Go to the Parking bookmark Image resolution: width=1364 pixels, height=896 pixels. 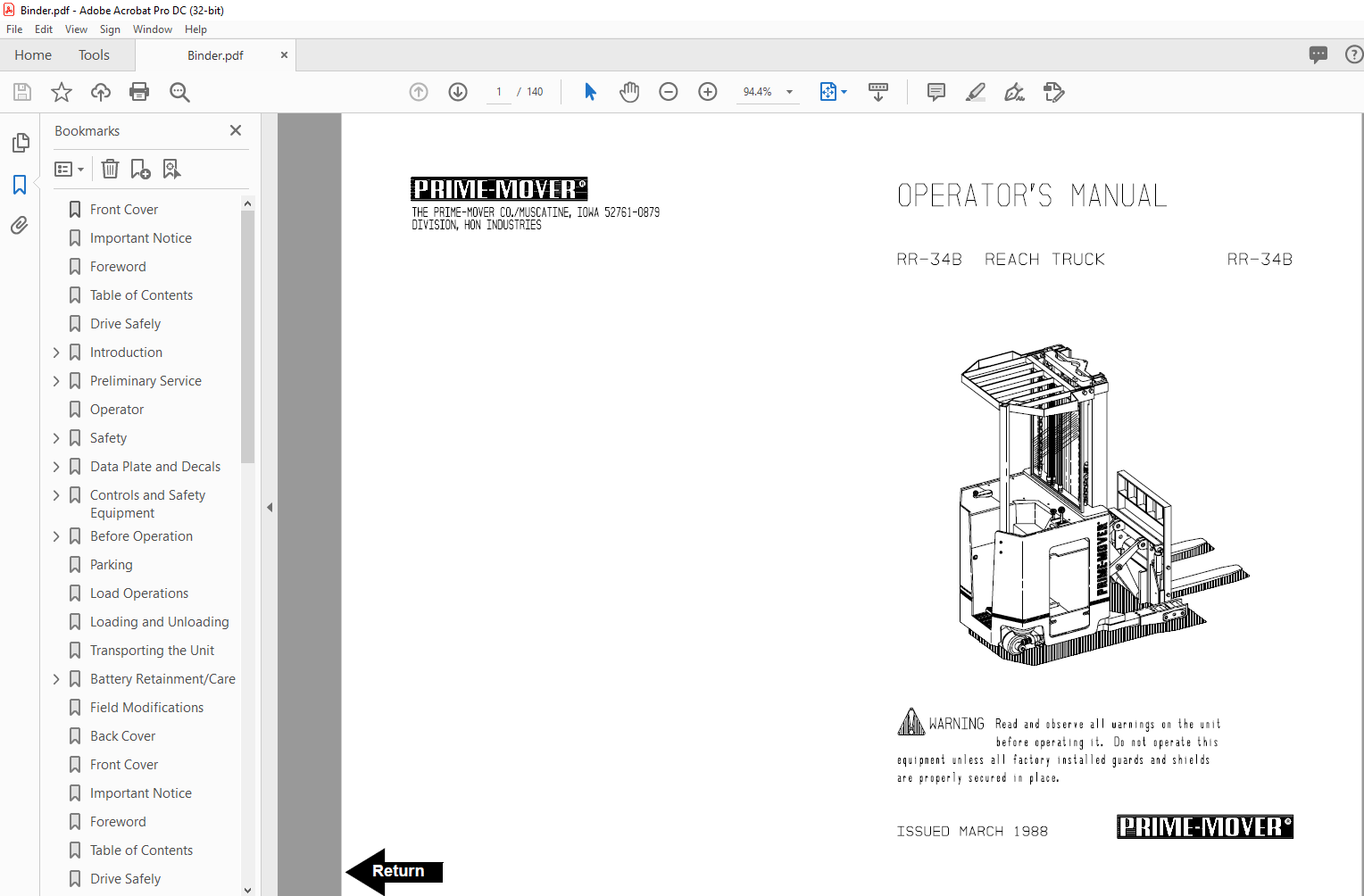[112, 565]
